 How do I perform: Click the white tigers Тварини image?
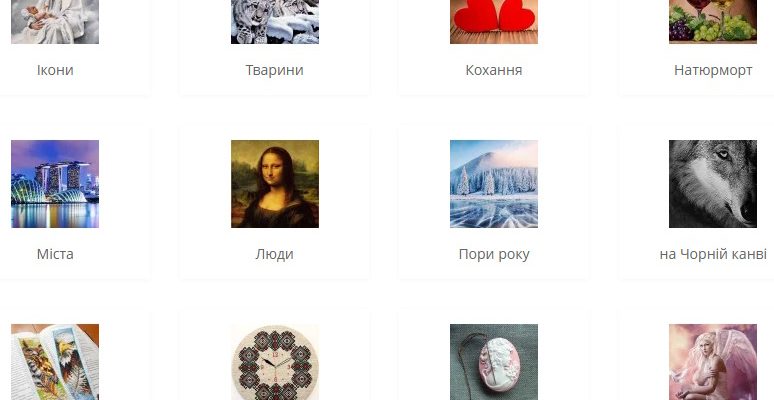point(275,22)
